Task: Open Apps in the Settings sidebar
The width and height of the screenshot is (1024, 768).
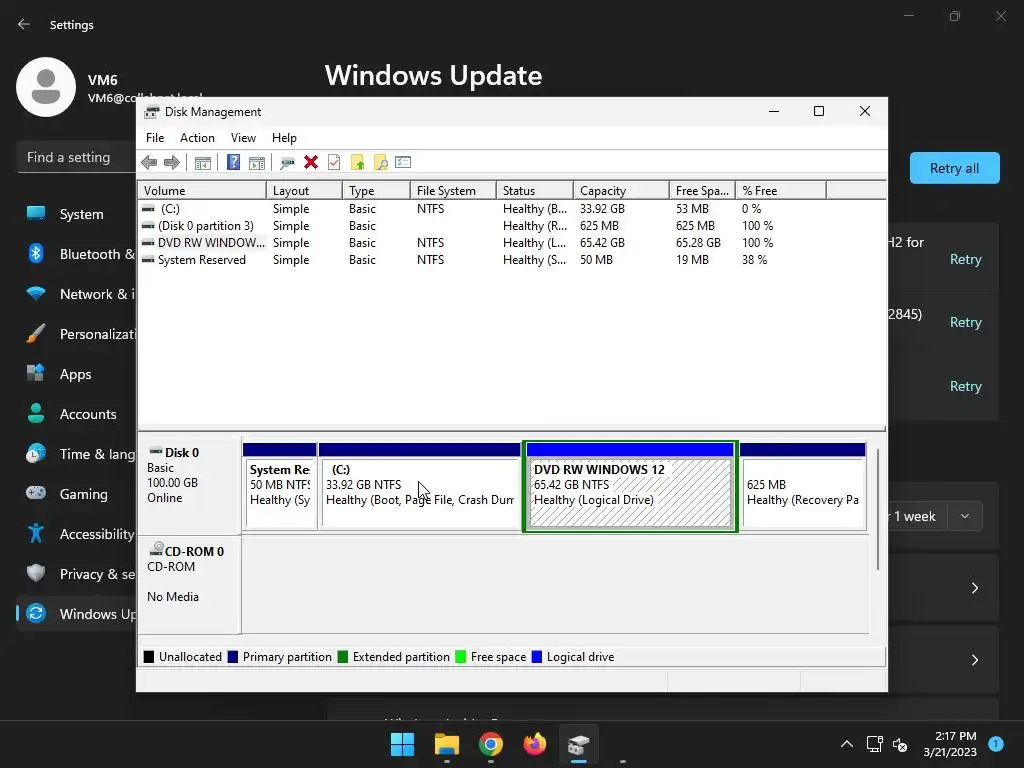Action: coord(76,374)
